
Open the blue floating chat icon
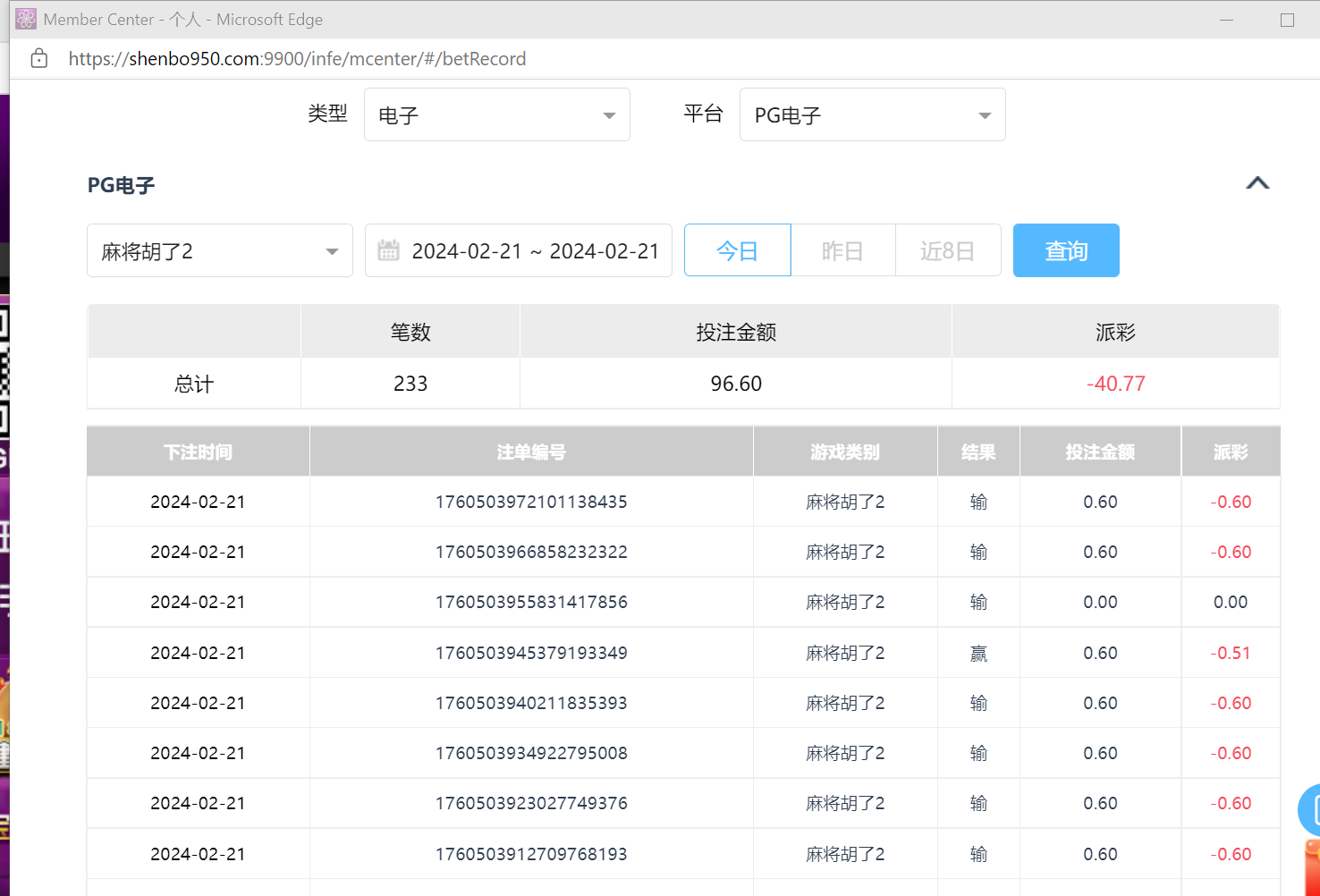tap(1311, 810)
